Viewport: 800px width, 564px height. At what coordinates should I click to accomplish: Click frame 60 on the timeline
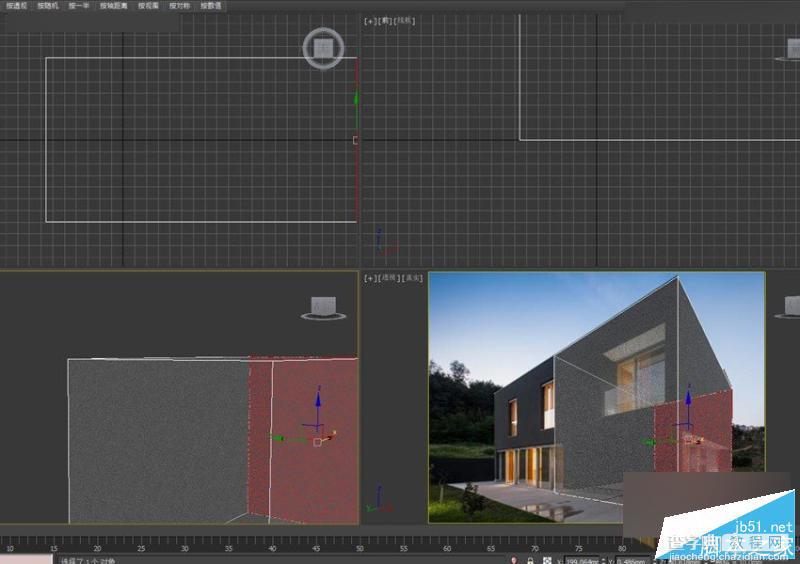pos(447,549)
